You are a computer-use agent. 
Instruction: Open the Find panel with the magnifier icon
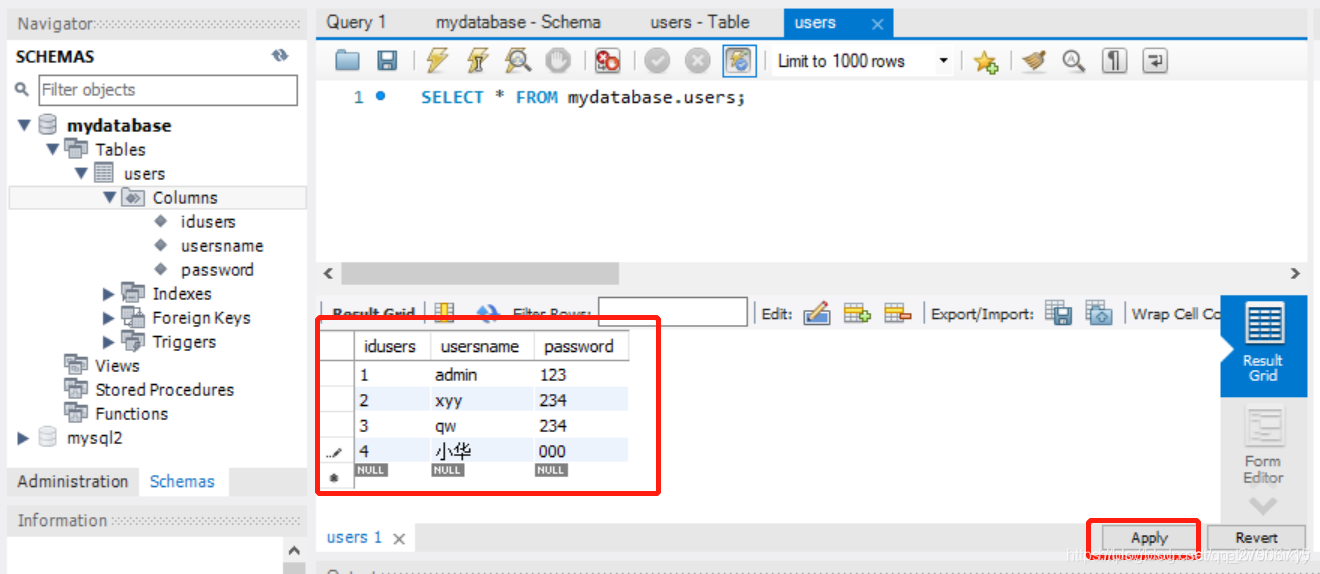(1073, 61)
